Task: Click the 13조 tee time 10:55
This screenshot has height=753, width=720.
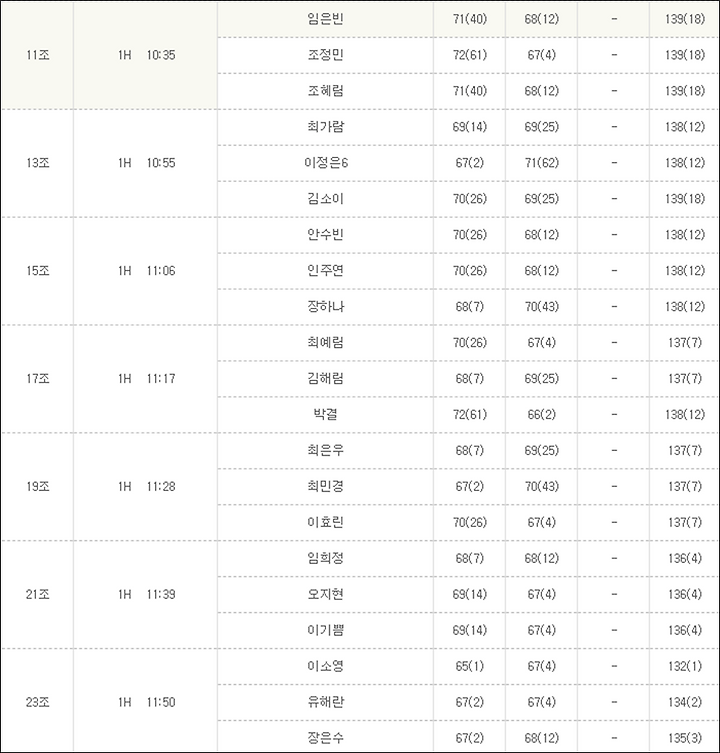Action: click(161, 163)
